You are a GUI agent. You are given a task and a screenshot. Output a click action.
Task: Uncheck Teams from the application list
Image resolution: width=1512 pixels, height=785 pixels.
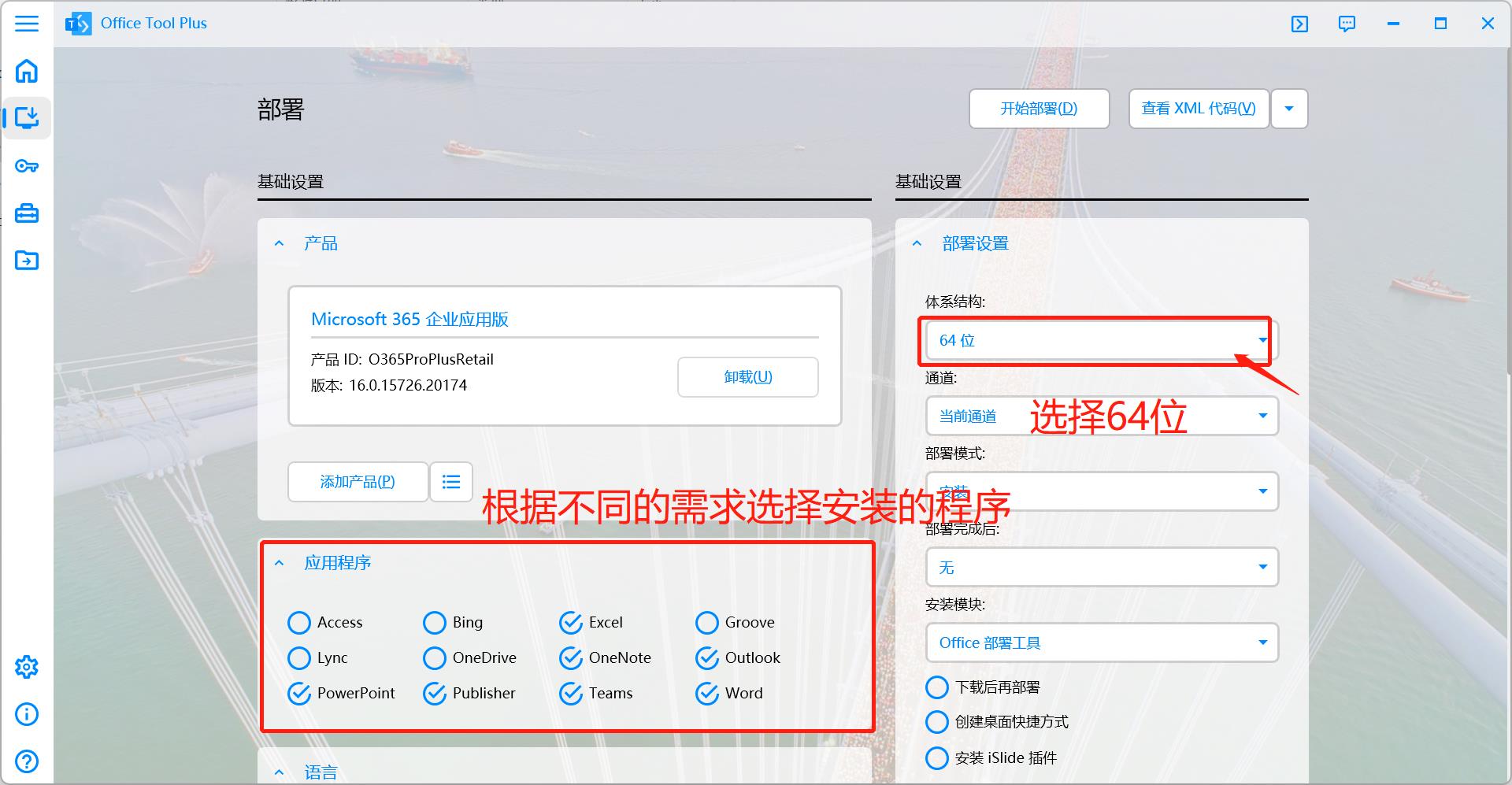(x=570, y=693)
